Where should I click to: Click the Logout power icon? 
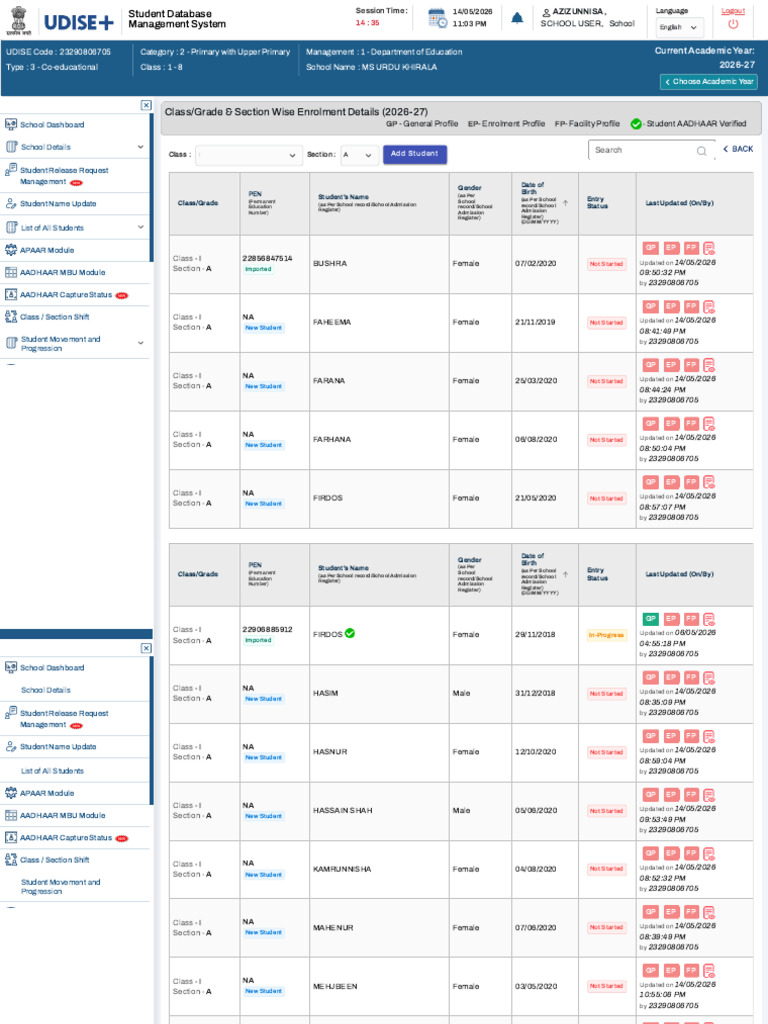tap(733, 24)
